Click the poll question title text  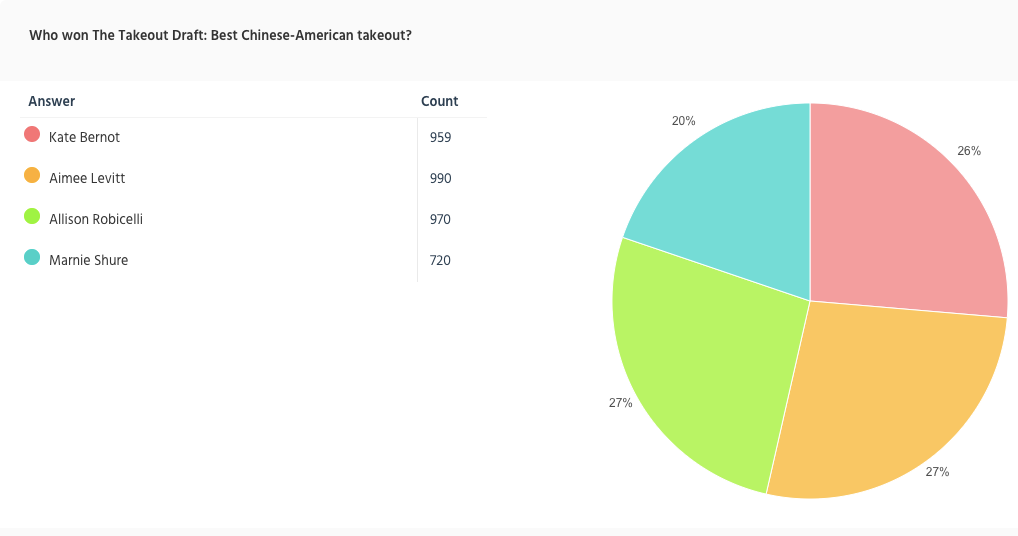220,35
